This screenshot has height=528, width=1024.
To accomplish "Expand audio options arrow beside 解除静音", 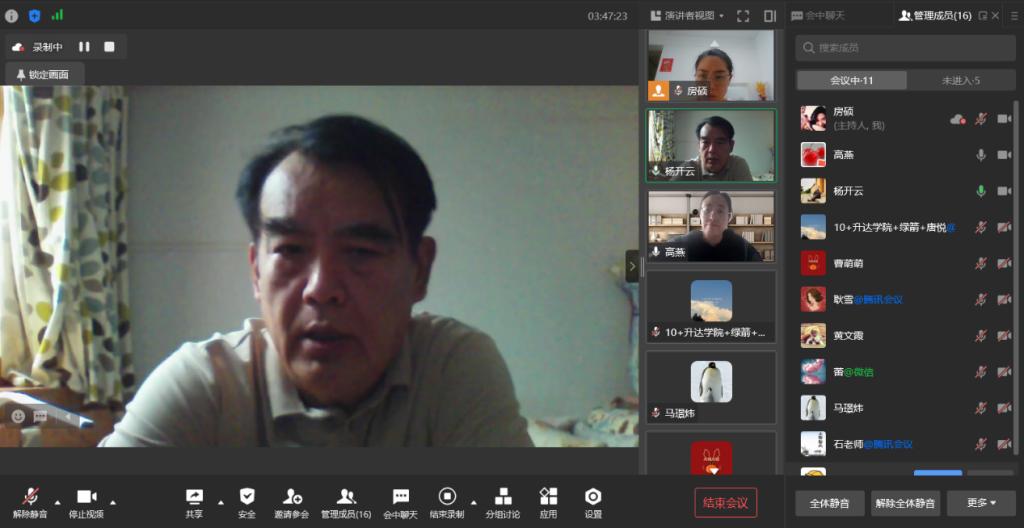I will point(57,502).
